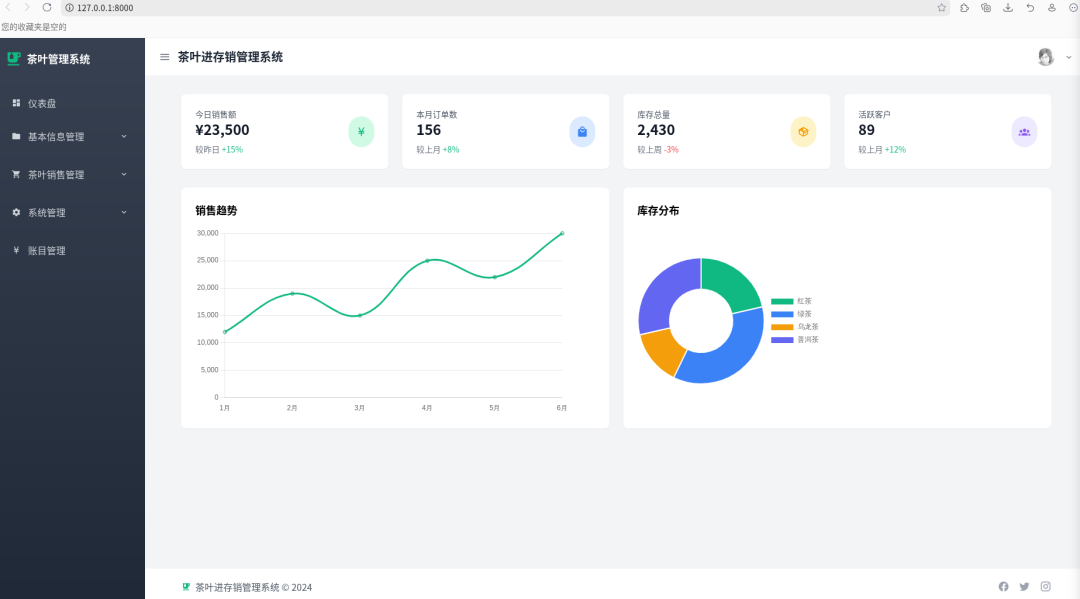Click the 茶叶管理系统 sidebar title
Screen dimensions: 1080x599
[x=59, y=59]
